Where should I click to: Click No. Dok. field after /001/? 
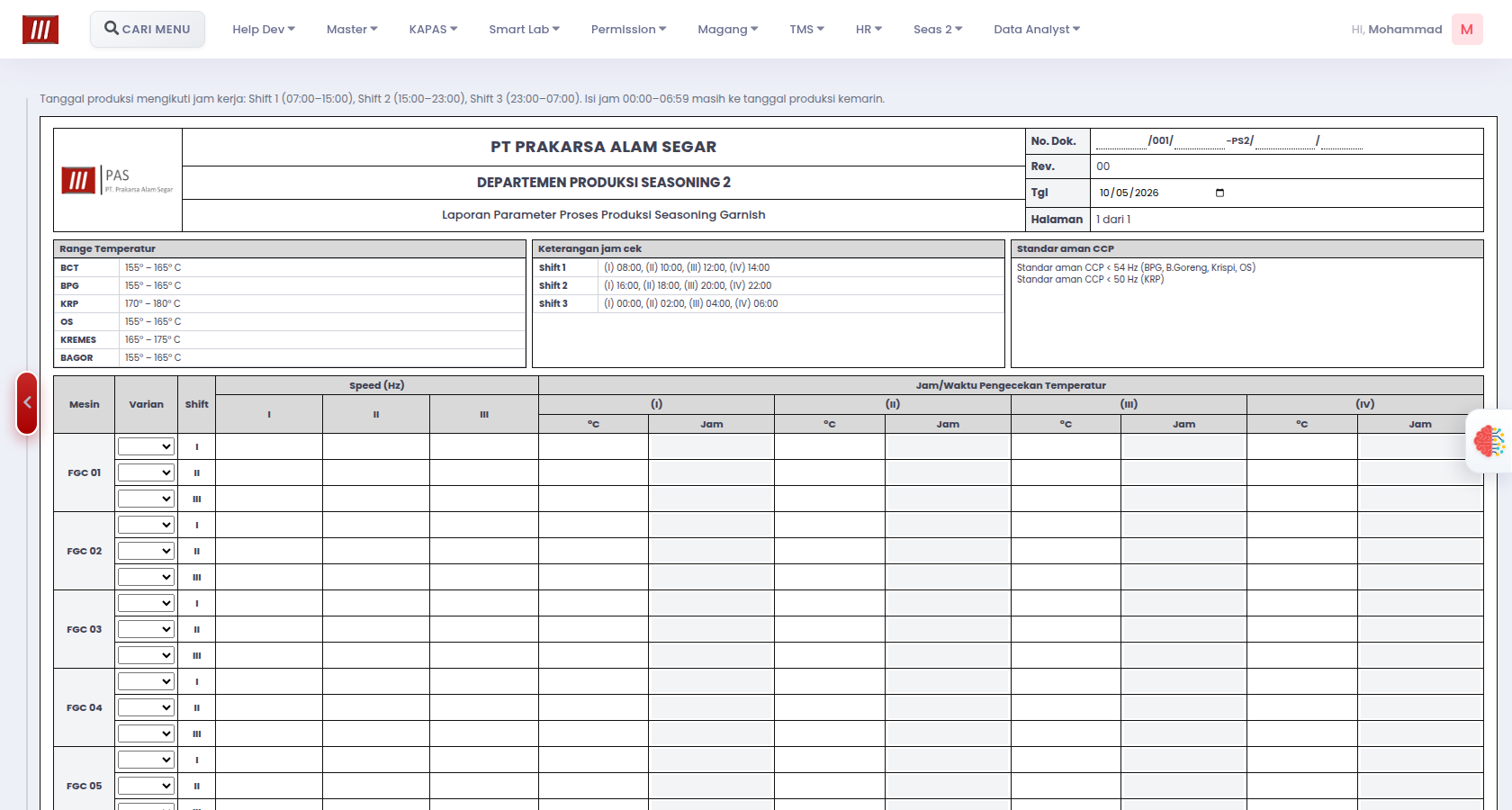(1200, 140)
